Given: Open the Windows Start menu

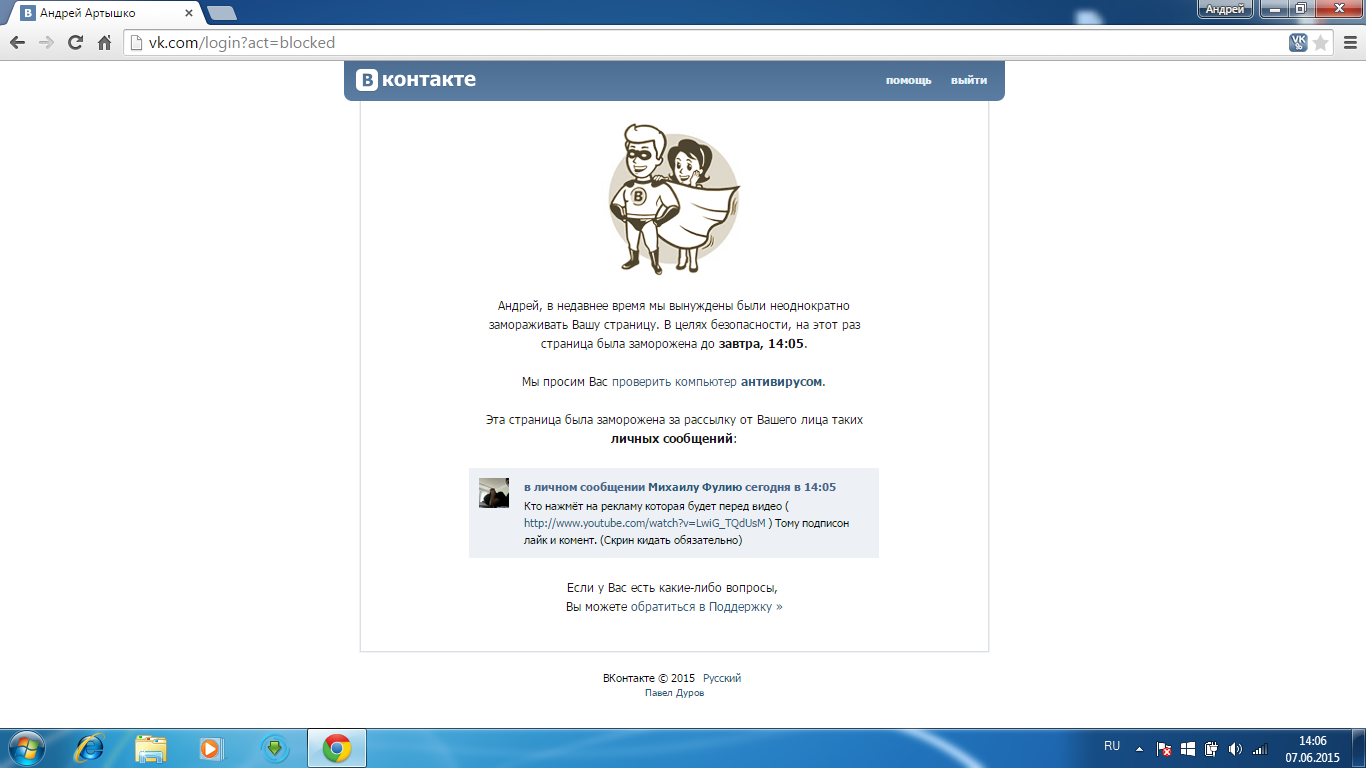Looking at the screenshot, I should 26,748.
